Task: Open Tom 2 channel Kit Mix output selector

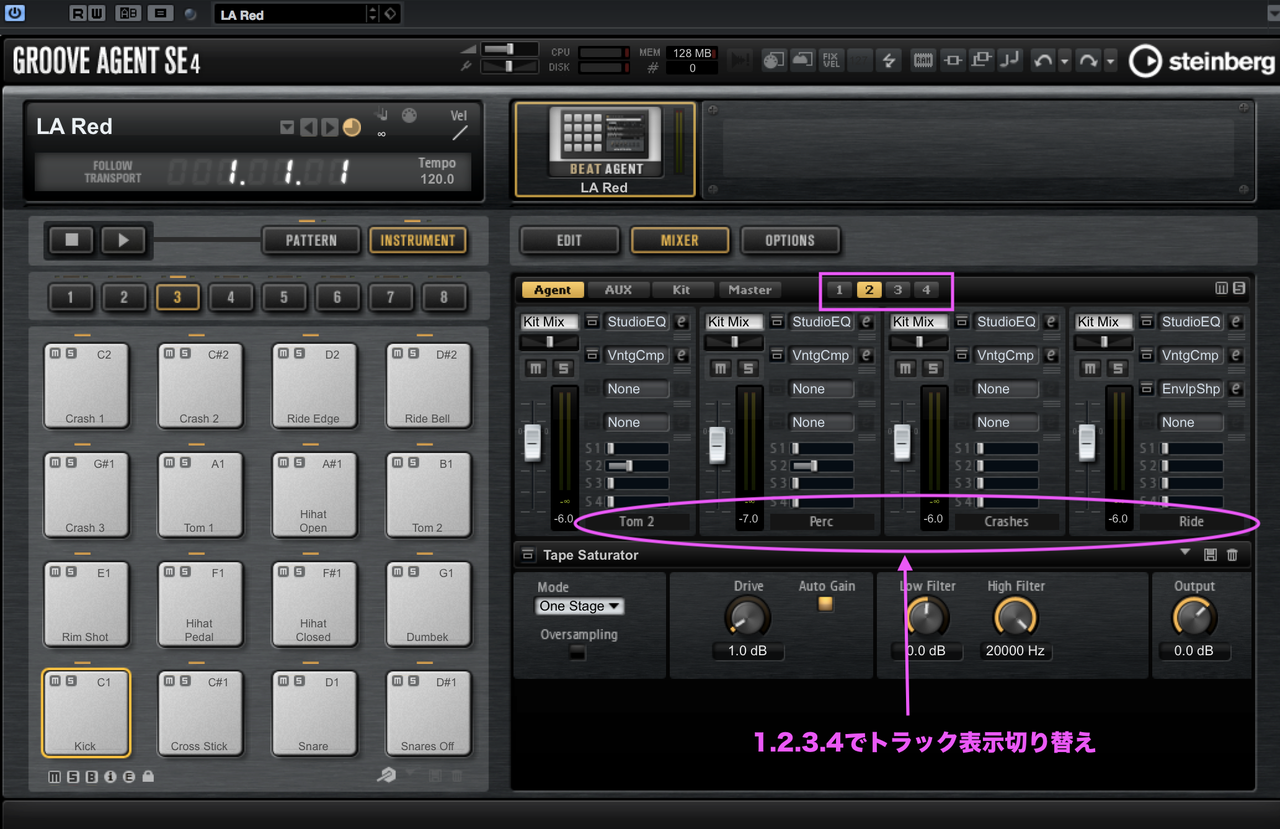Action: [x=549, y=322]
